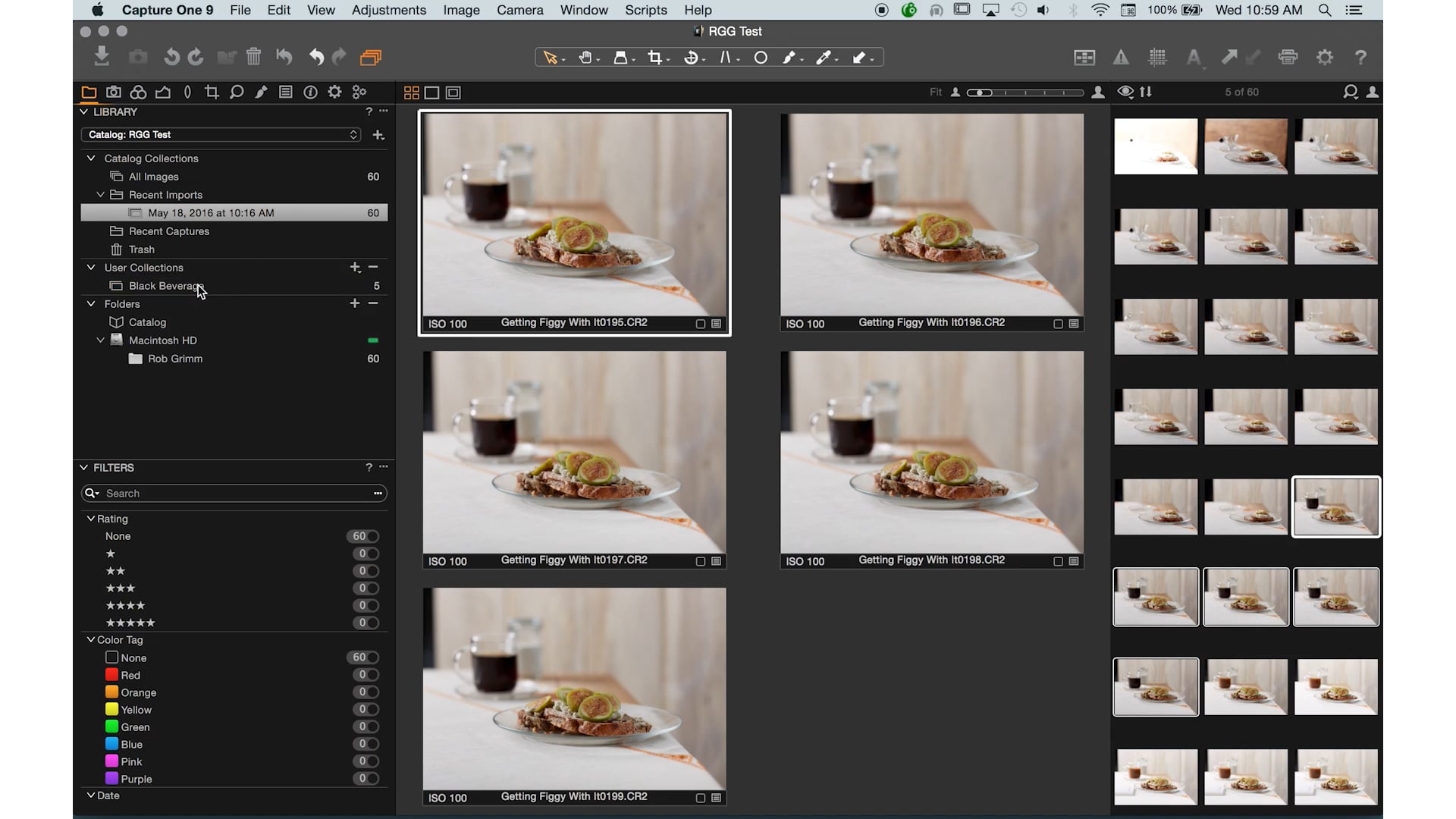Collapse the Catalog Collections section
The width and height of the screenshot is (1456, 819).
pyautogui.click(x=90, y=158)
